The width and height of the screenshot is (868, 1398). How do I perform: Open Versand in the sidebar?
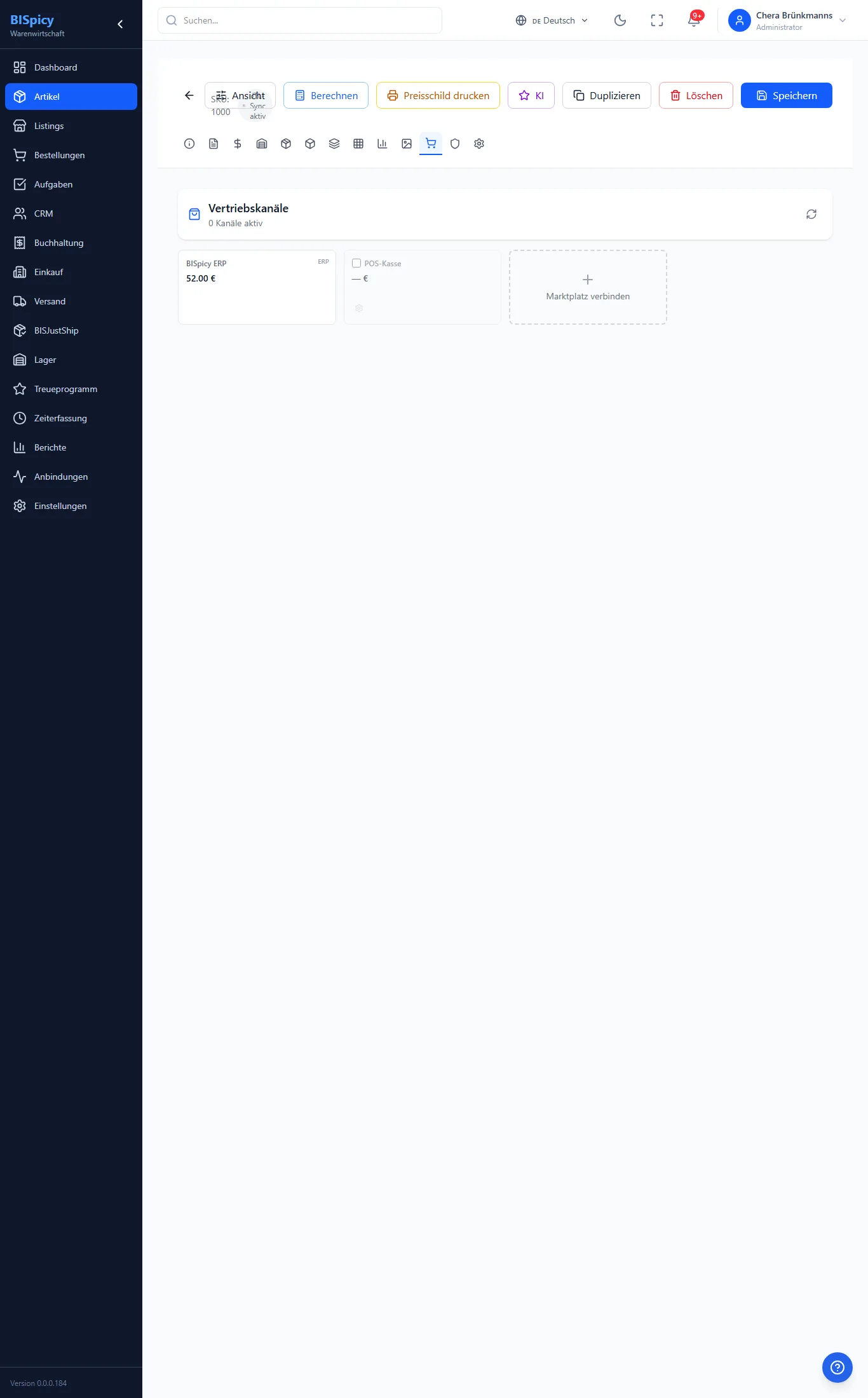click(71, 301)
